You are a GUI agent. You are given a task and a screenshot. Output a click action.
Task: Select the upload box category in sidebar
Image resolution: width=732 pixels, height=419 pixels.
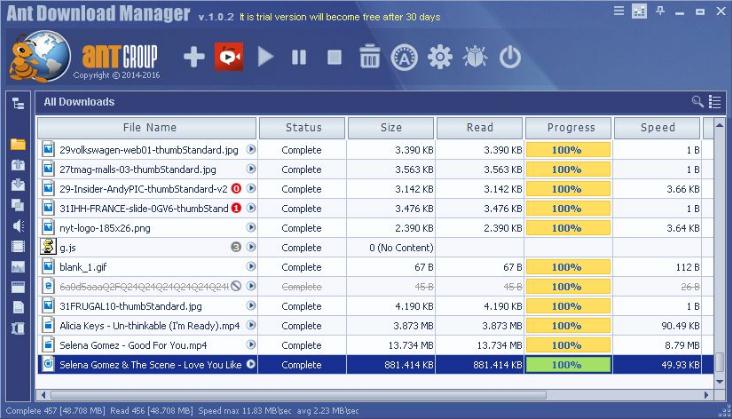pyautogui.click(x=18, y=165)
